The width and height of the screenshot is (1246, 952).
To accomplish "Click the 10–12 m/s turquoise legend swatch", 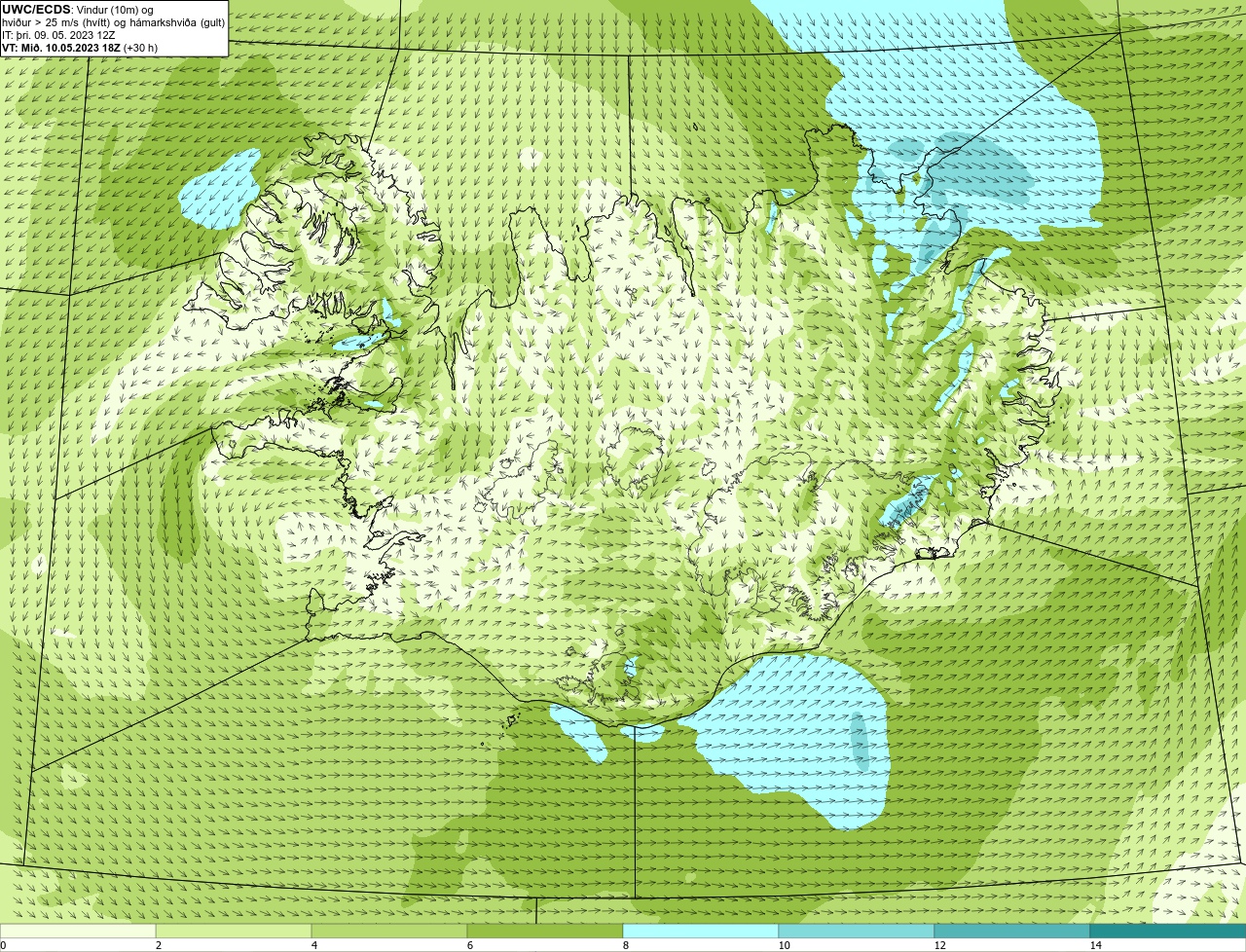I will pyautogui.click(x=857, y=931).
